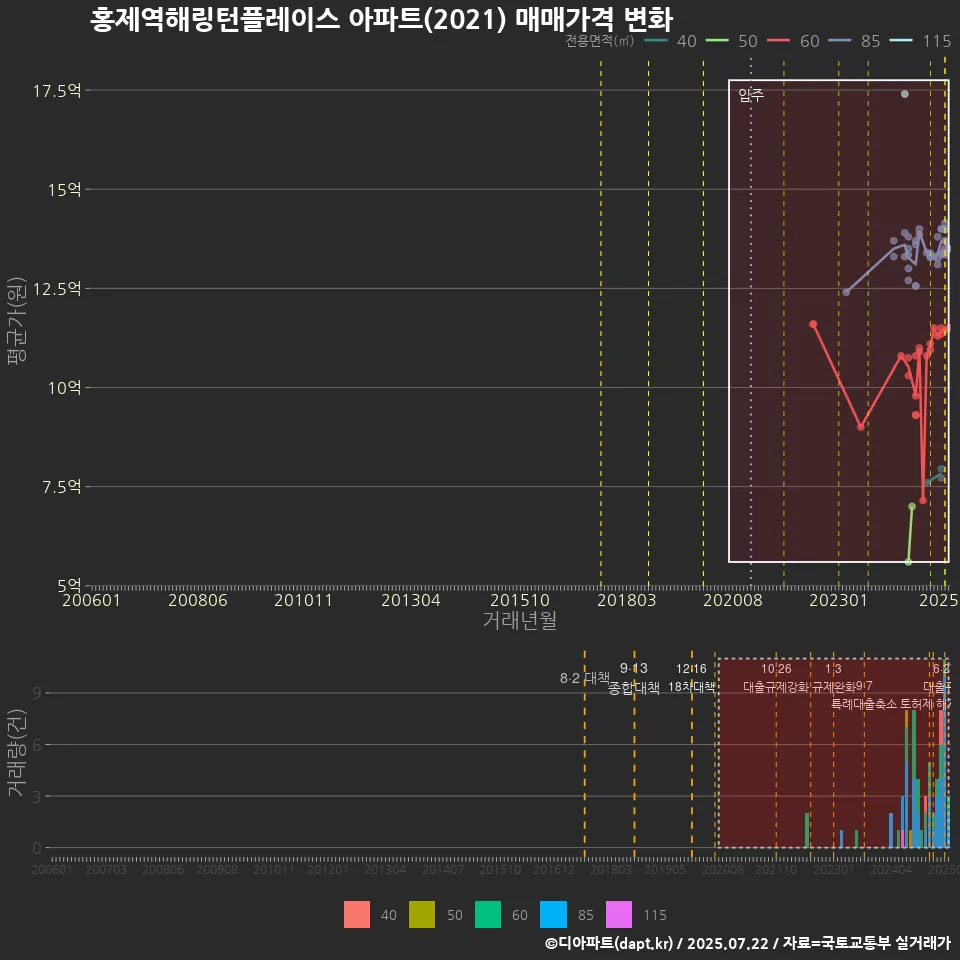Click the first 85㎡ point near 12.5억
The height and width of the screenshot is (960, 960).
pyautogui.click(x=846, y=292)
